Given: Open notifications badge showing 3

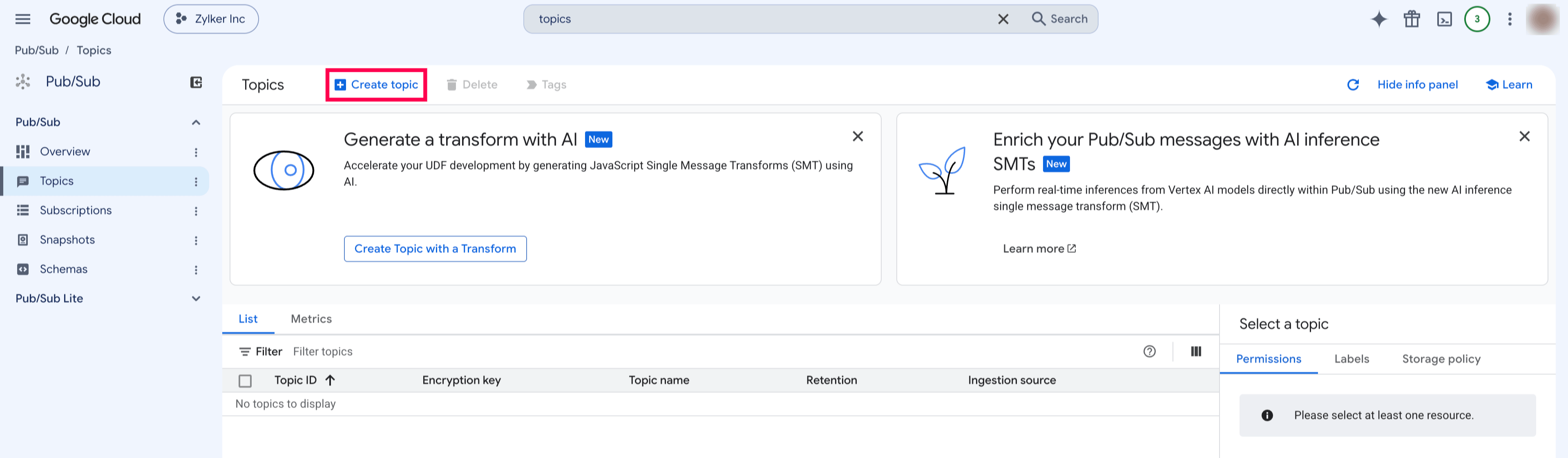Looking at the screenshot, I should (1477, 19).
